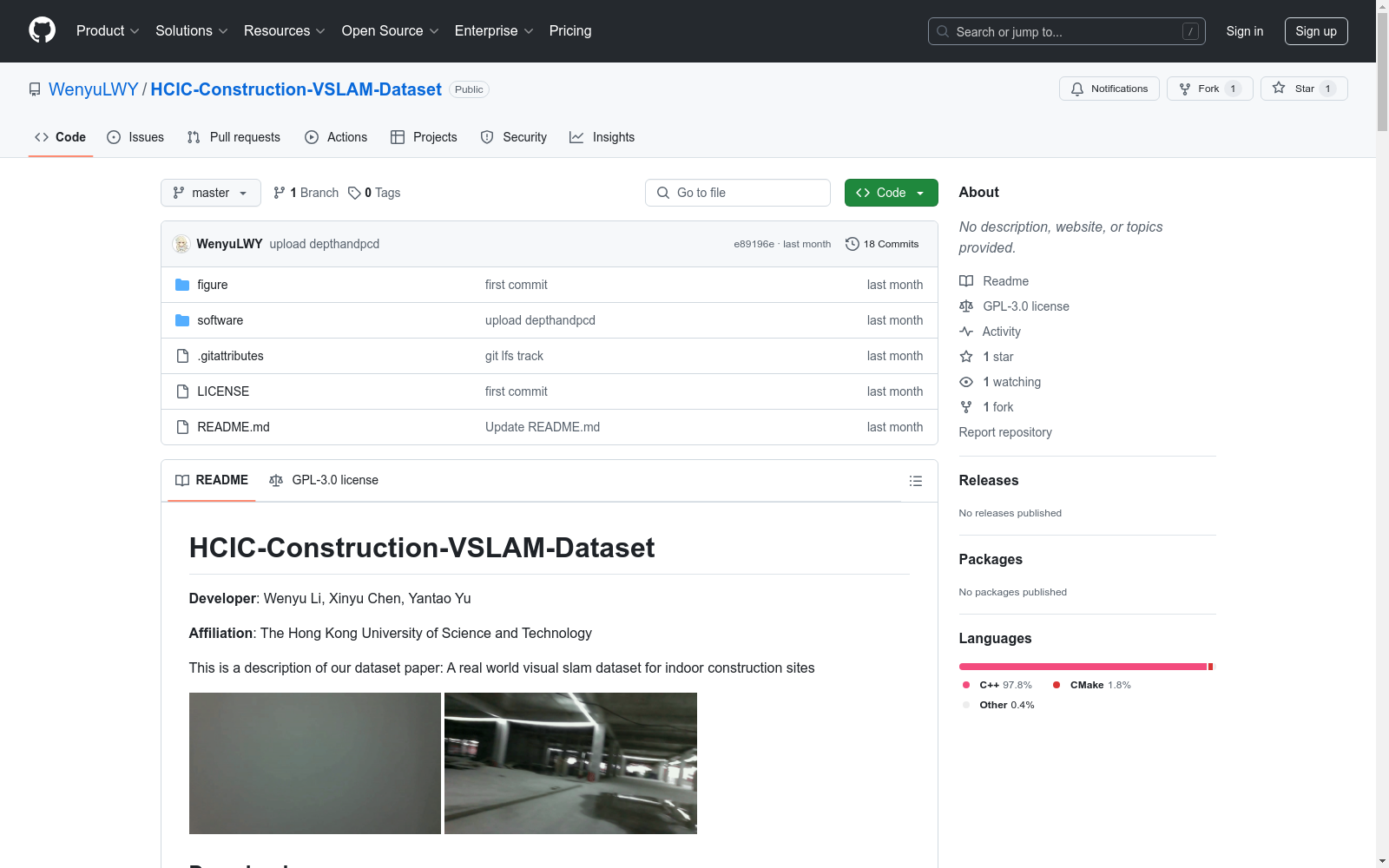
Task: Click the Sign in link
Action: pyautogui.click(x=1245, y=31)
